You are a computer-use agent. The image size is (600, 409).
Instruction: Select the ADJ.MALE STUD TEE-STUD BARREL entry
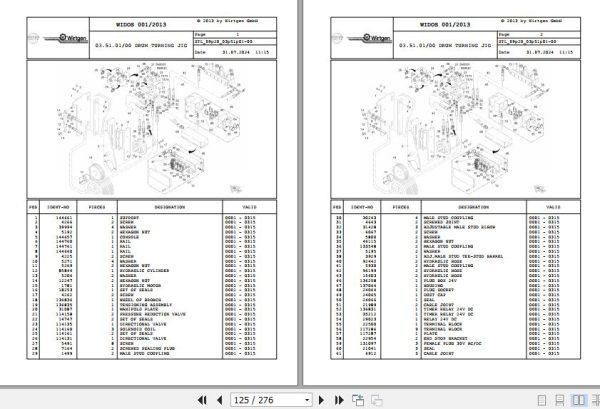coord(463,256)
